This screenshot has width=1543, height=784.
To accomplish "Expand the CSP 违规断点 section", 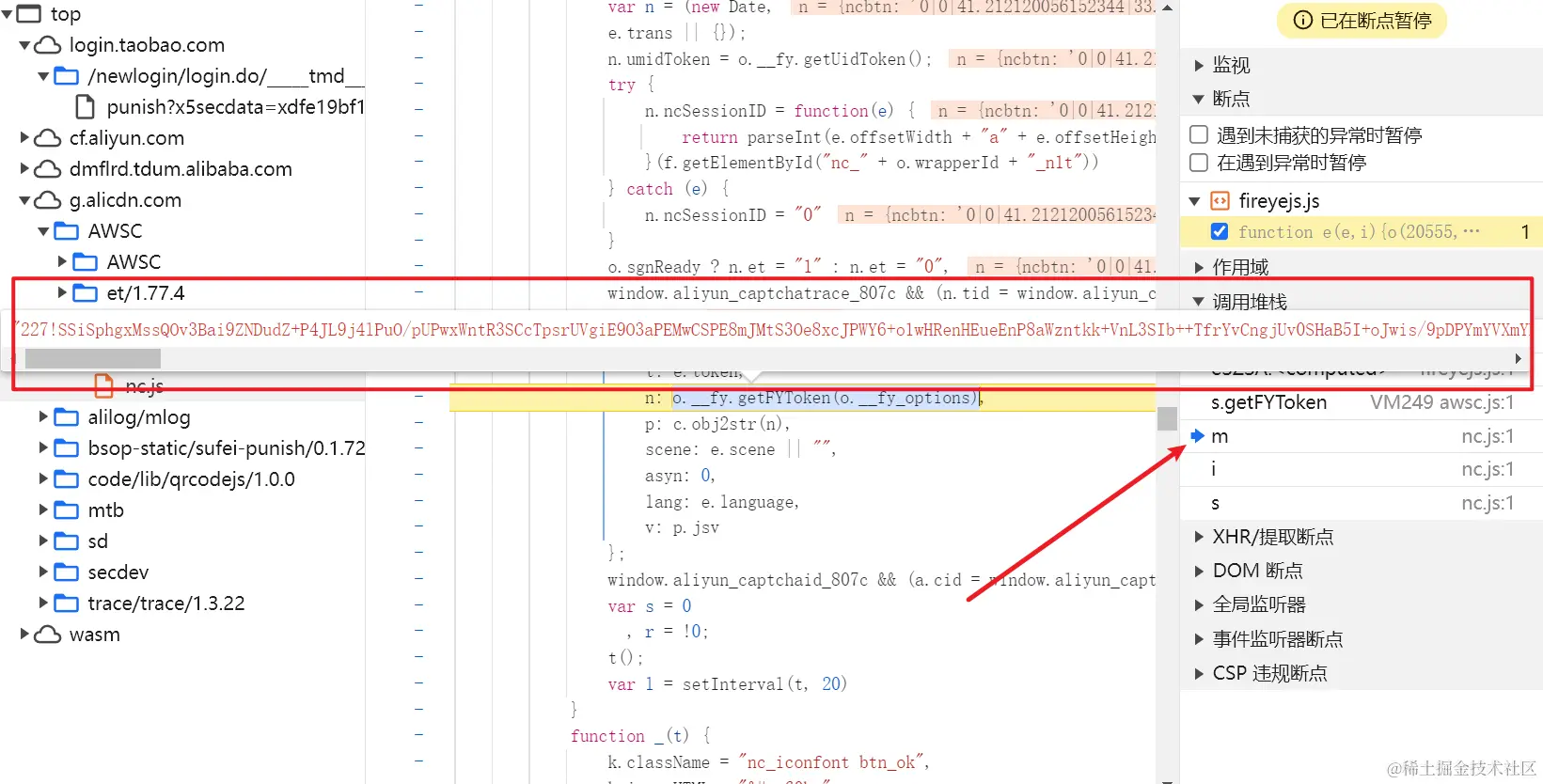I will [x=1199, y=673].
